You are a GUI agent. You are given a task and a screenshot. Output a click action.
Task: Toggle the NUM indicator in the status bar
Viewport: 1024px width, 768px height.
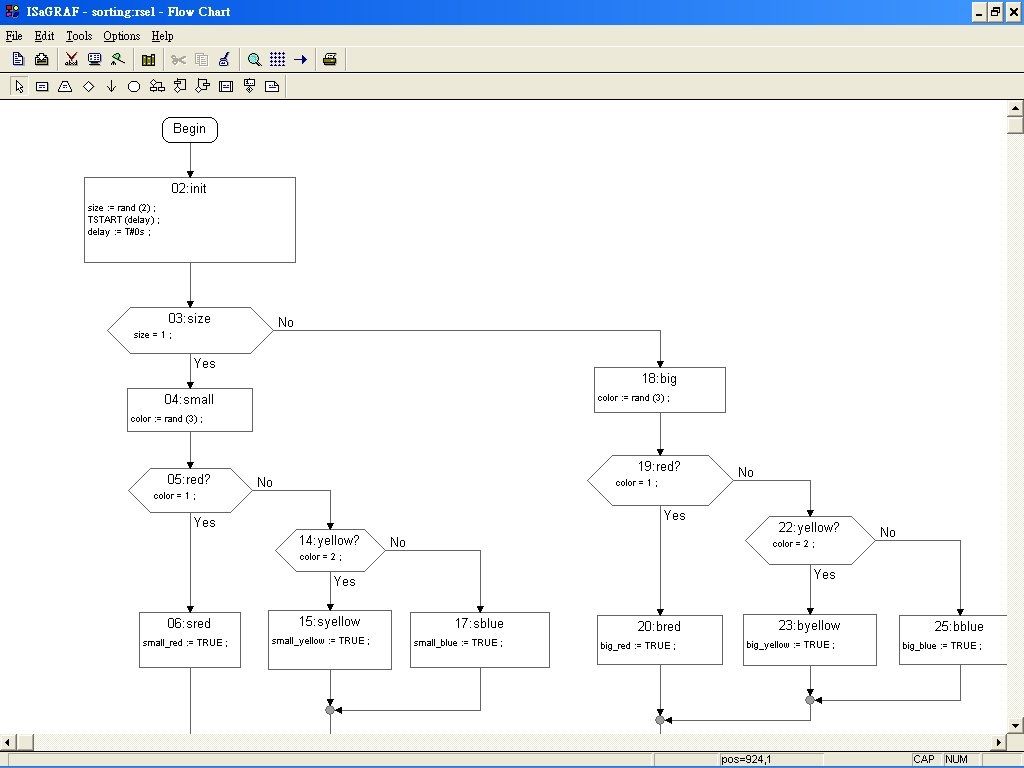coord(956,759)
